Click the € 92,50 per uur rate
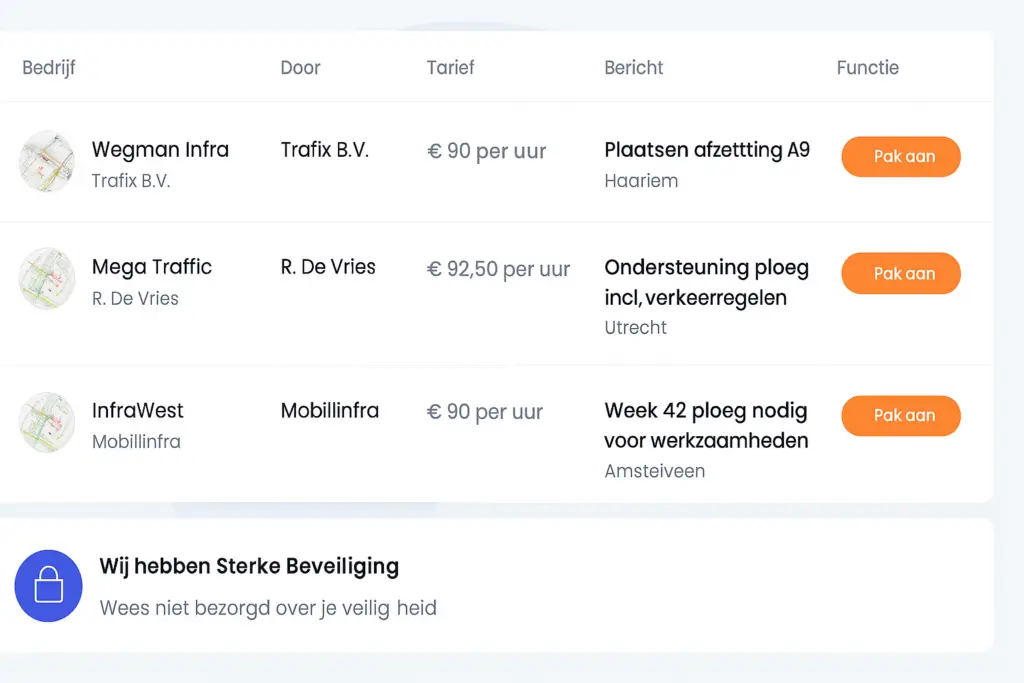 (498, 269)
